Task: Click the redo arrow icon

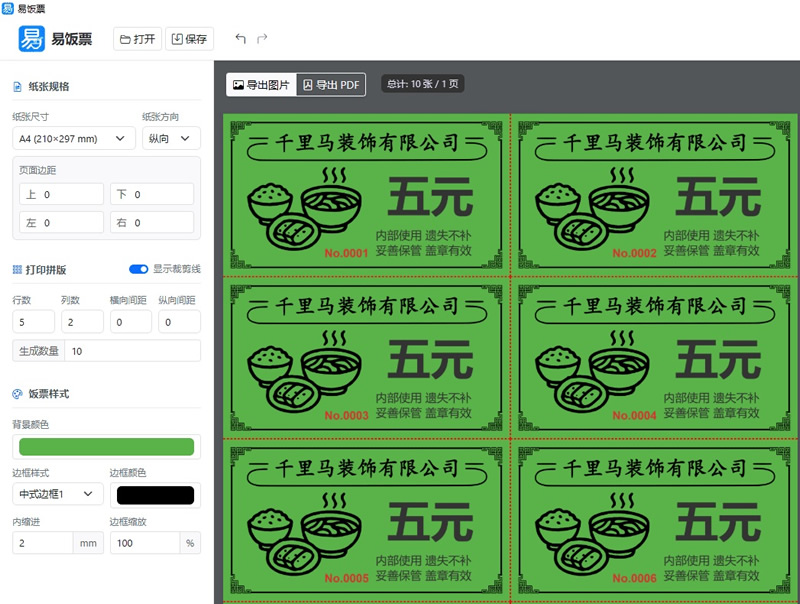Action: click(x=262, y=39)
